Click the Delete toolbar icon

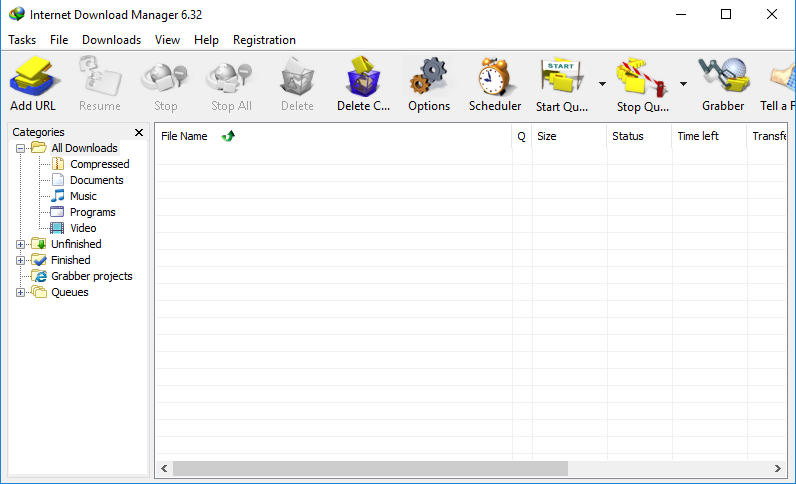297,76
